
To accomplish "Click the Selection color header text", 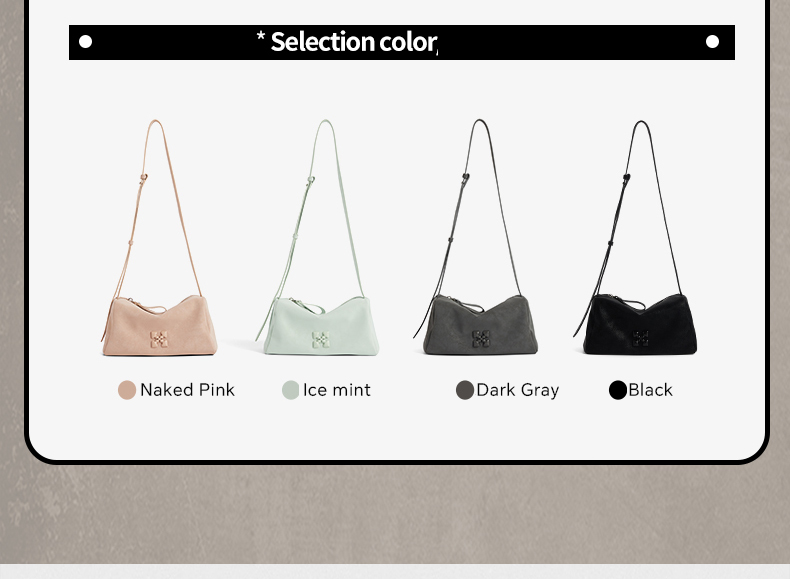I will (354, 42).
